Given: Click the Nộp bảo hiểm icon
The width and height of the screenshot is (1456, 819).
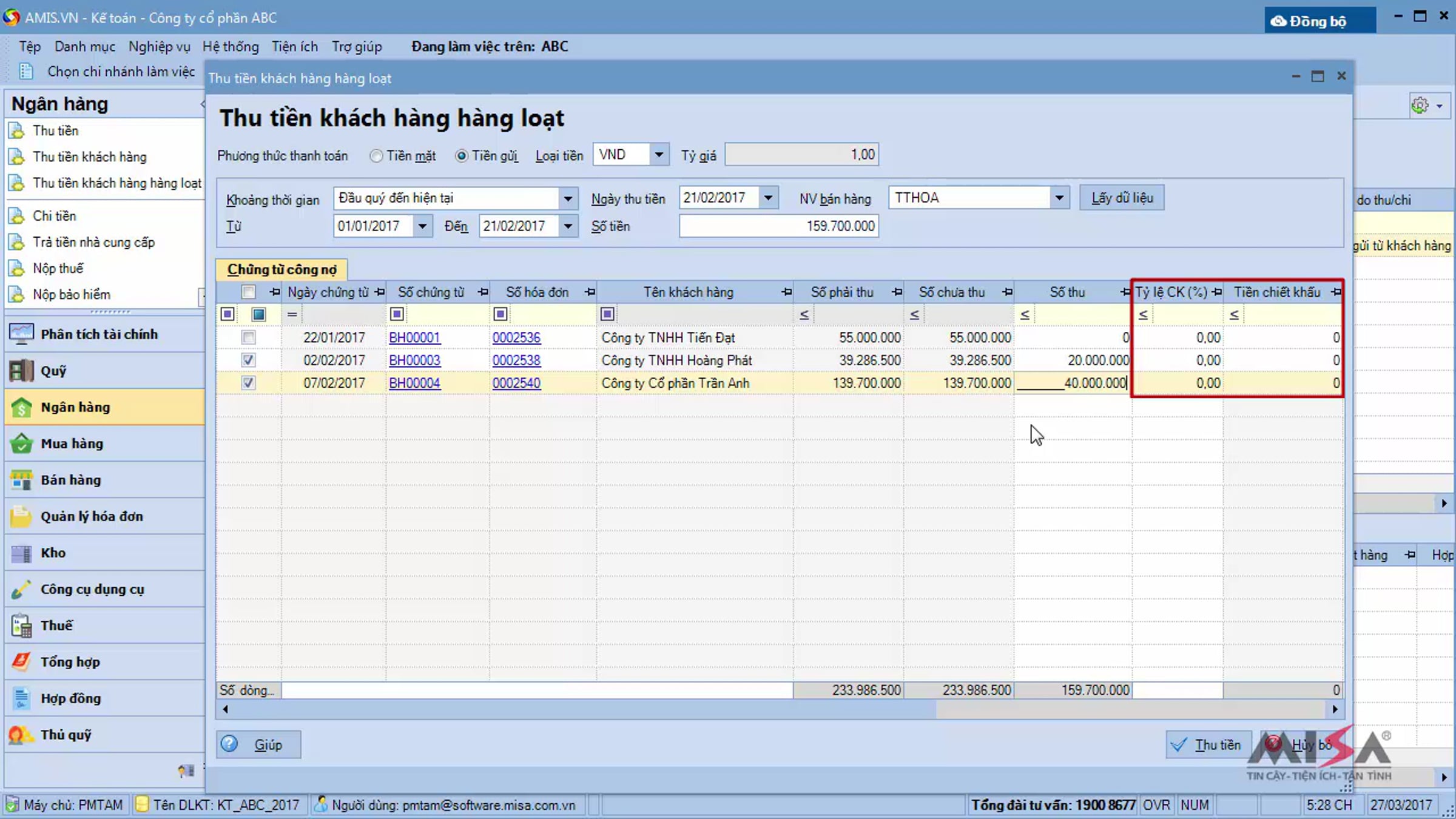Looking at the screenshot, I should (x=16, y=294).
